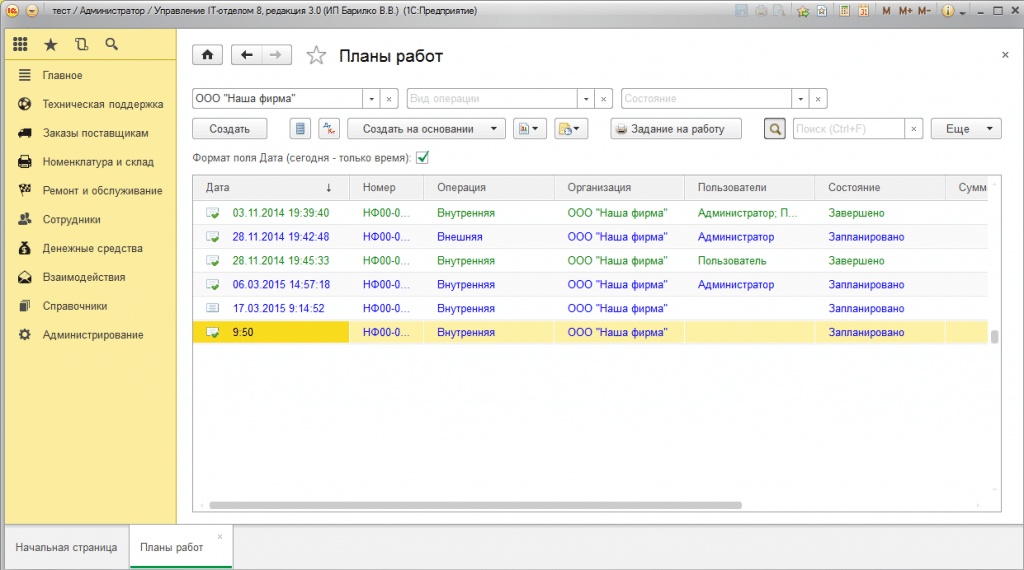Open the sections menu grid icon
Image resolution: width=1024 pixels, height=570 pixels.
click(x=20, y=44)
